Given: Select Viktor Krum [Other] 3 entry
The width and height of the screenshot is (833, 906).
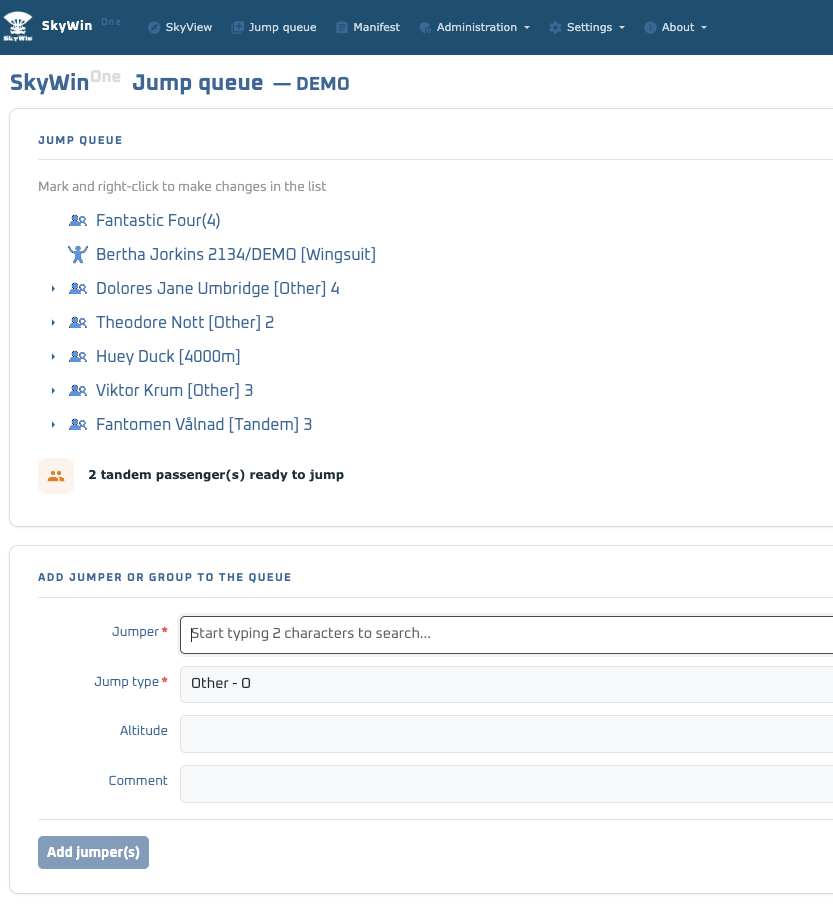Looking at the screenshot, I should click(174, 391).
